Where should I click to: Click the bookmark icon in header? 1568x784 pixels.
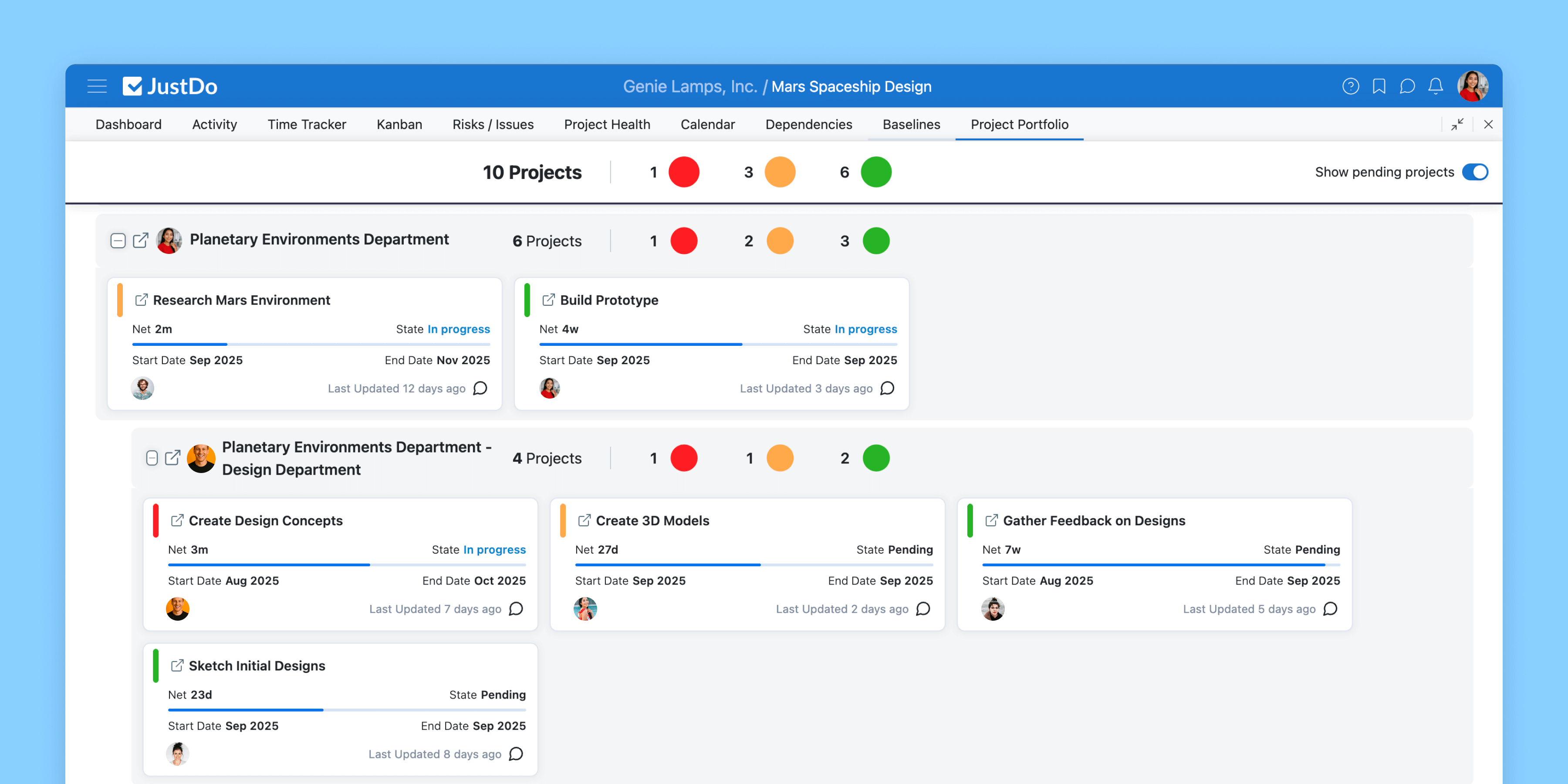[1379, 86]
